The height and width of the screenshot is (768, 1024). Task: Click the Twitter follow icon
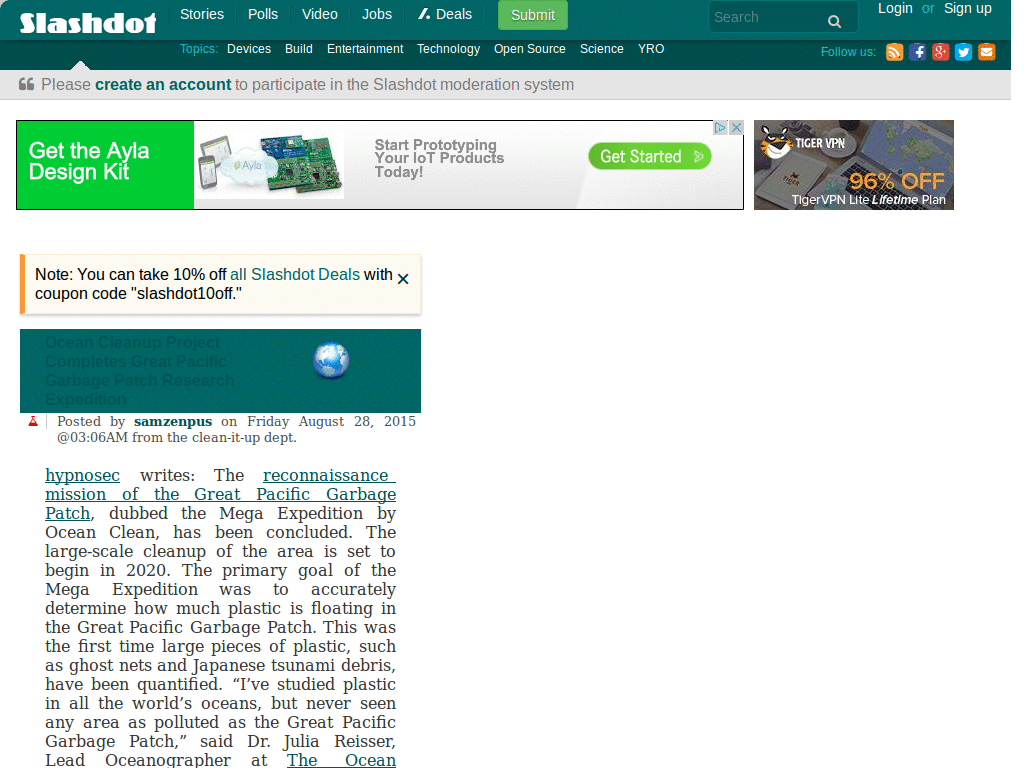point(963,52)
